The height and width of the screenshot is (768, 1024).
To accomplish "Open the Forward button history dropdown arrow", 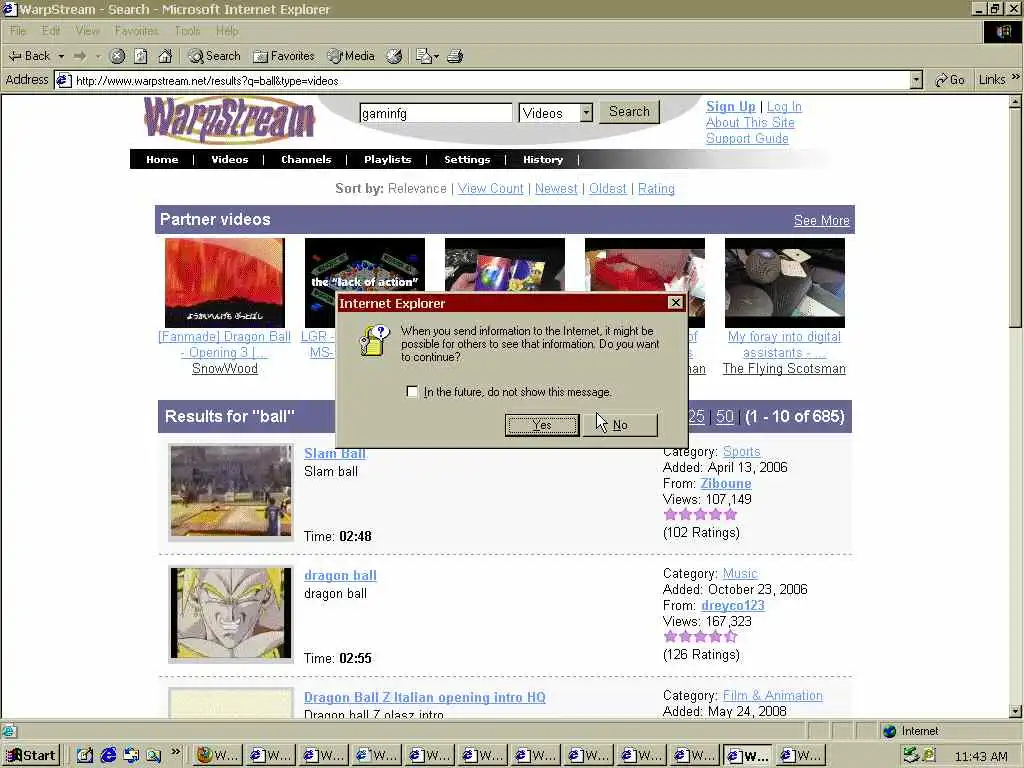I will [x=98, y=57].
